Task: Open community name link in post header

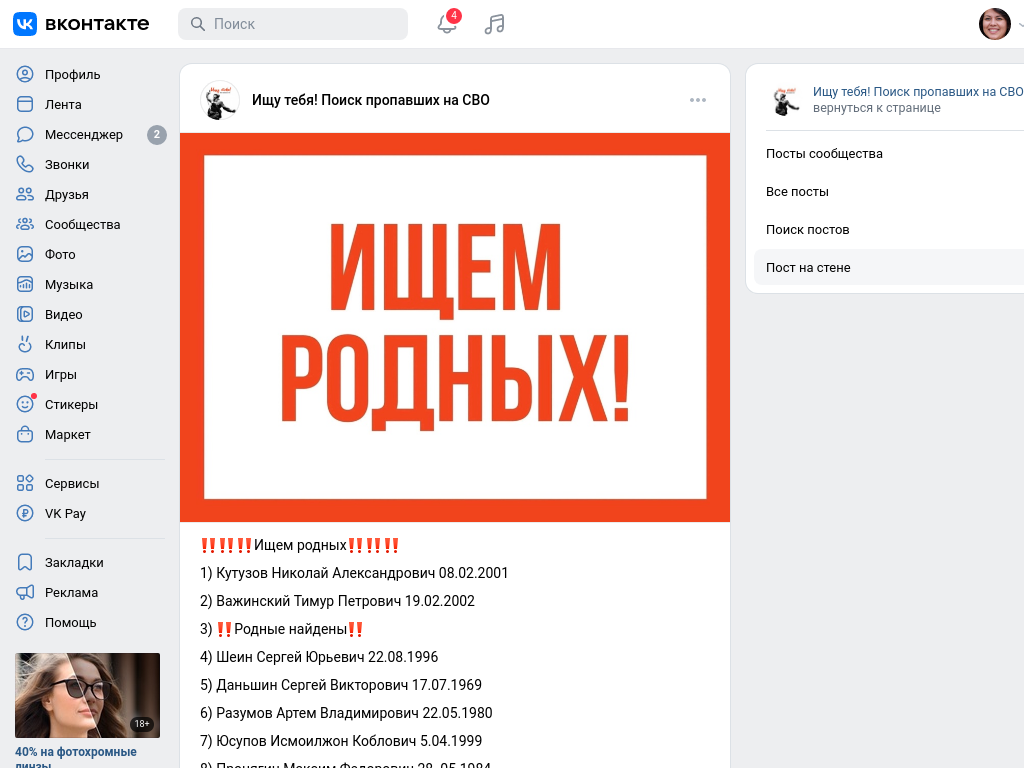Action: click(370, 100)
